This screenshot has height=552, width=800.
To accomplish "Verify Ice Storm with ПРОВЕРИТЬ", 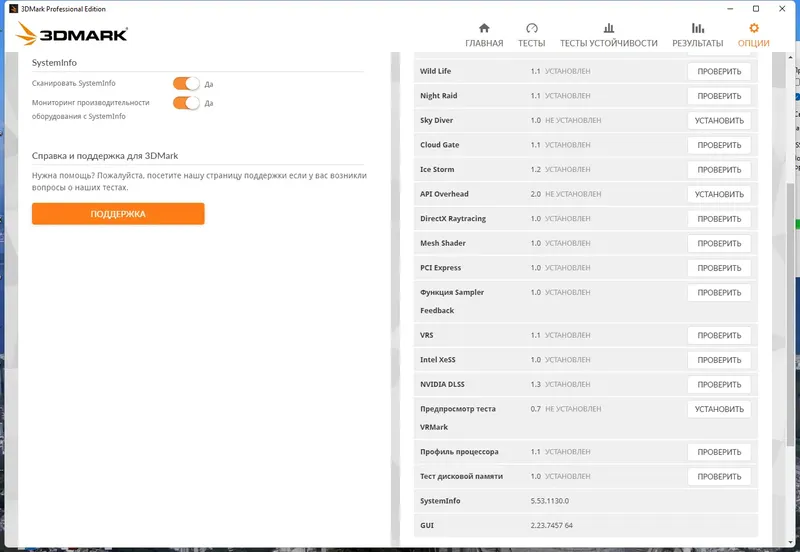I will 719,169.
